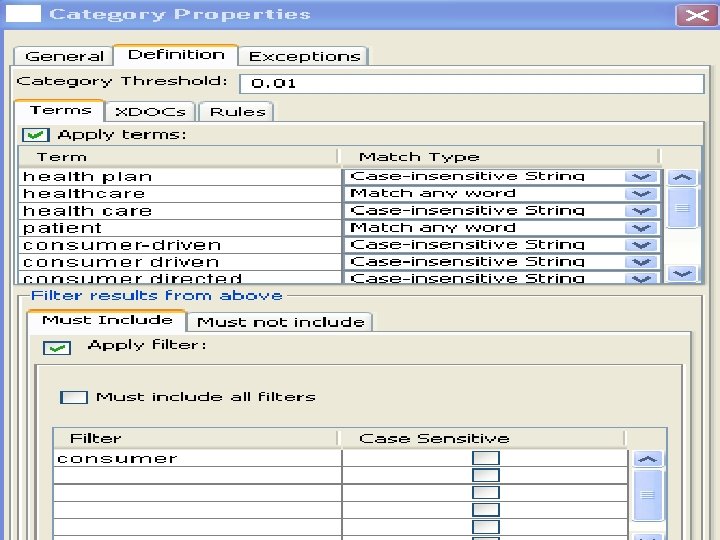Select the 'consumer-driven' term cell
The height and width of the screenshot is (540, 720).
[x=180, y=245]
